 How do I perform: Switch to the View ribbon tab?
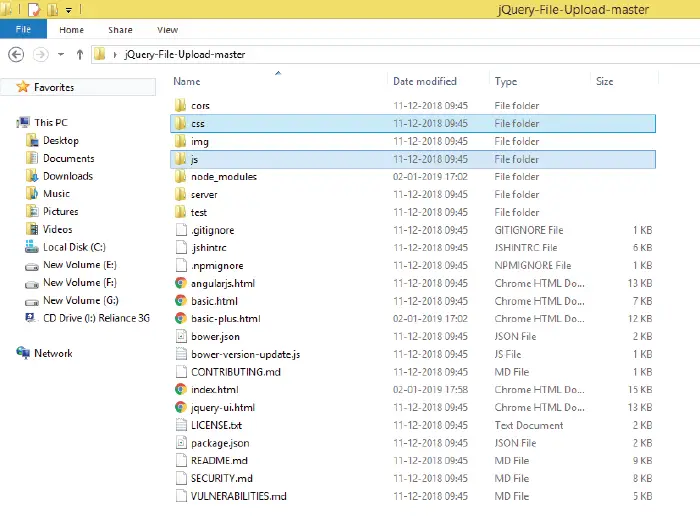167,30
